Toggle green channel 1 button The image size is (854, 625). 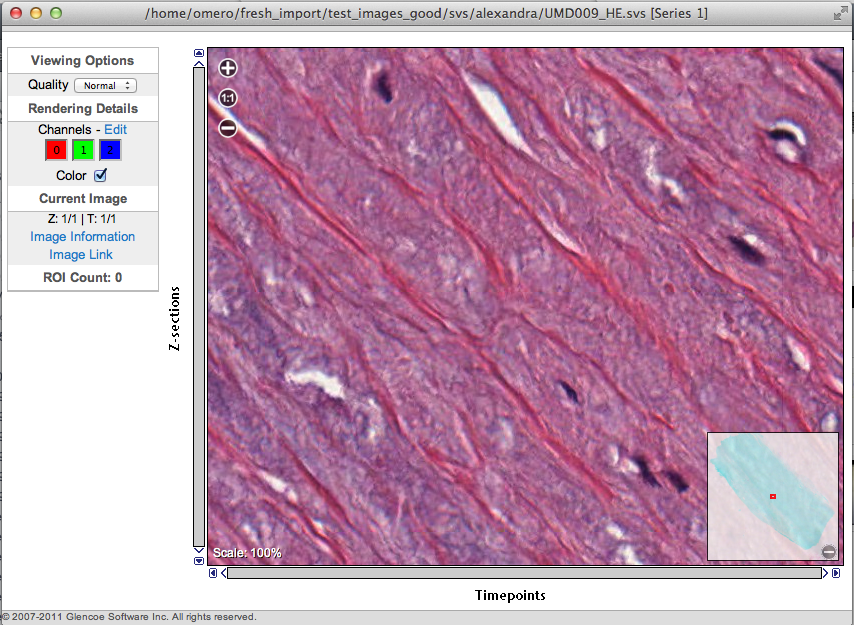(x=83, y=151)
